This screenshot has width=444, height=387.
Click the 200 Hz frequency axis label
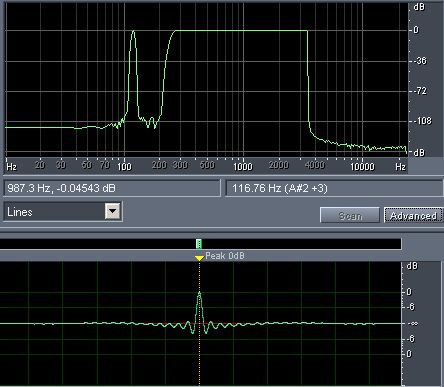pos(159,165)
